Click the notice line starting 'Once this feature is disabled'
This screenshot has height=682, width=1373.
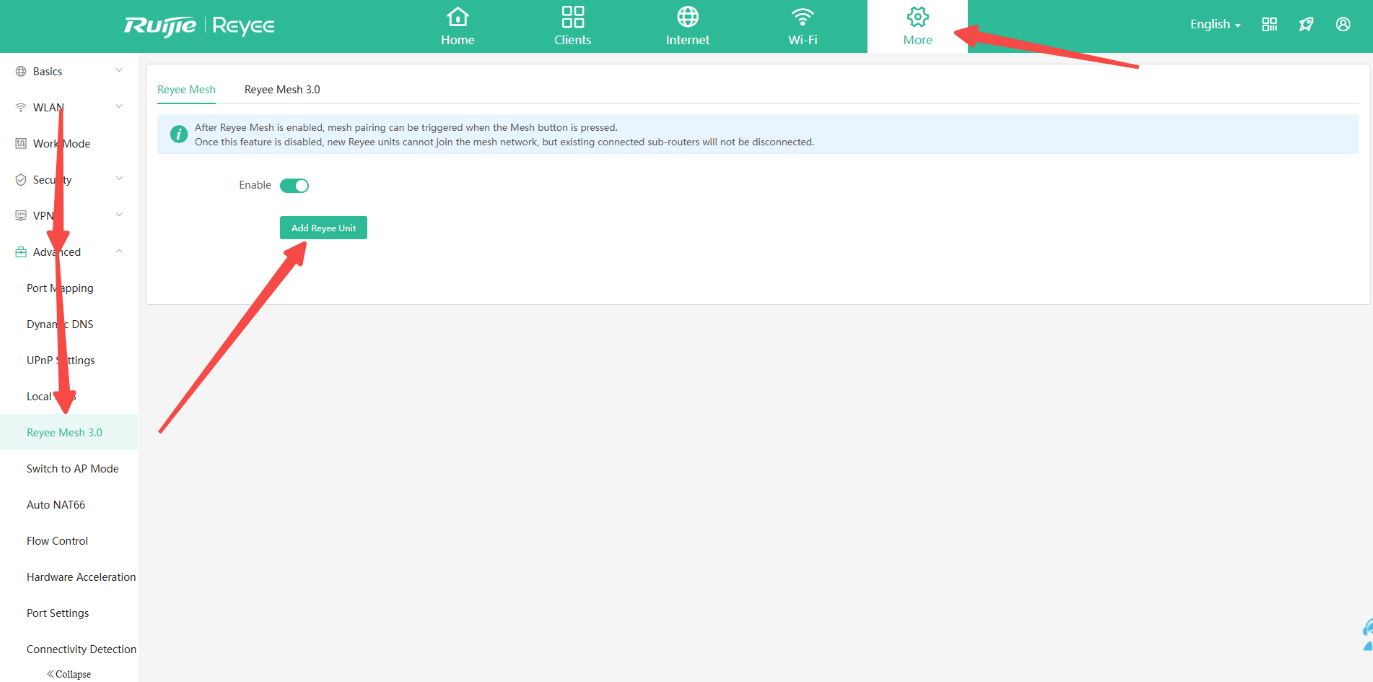[504, 142]
